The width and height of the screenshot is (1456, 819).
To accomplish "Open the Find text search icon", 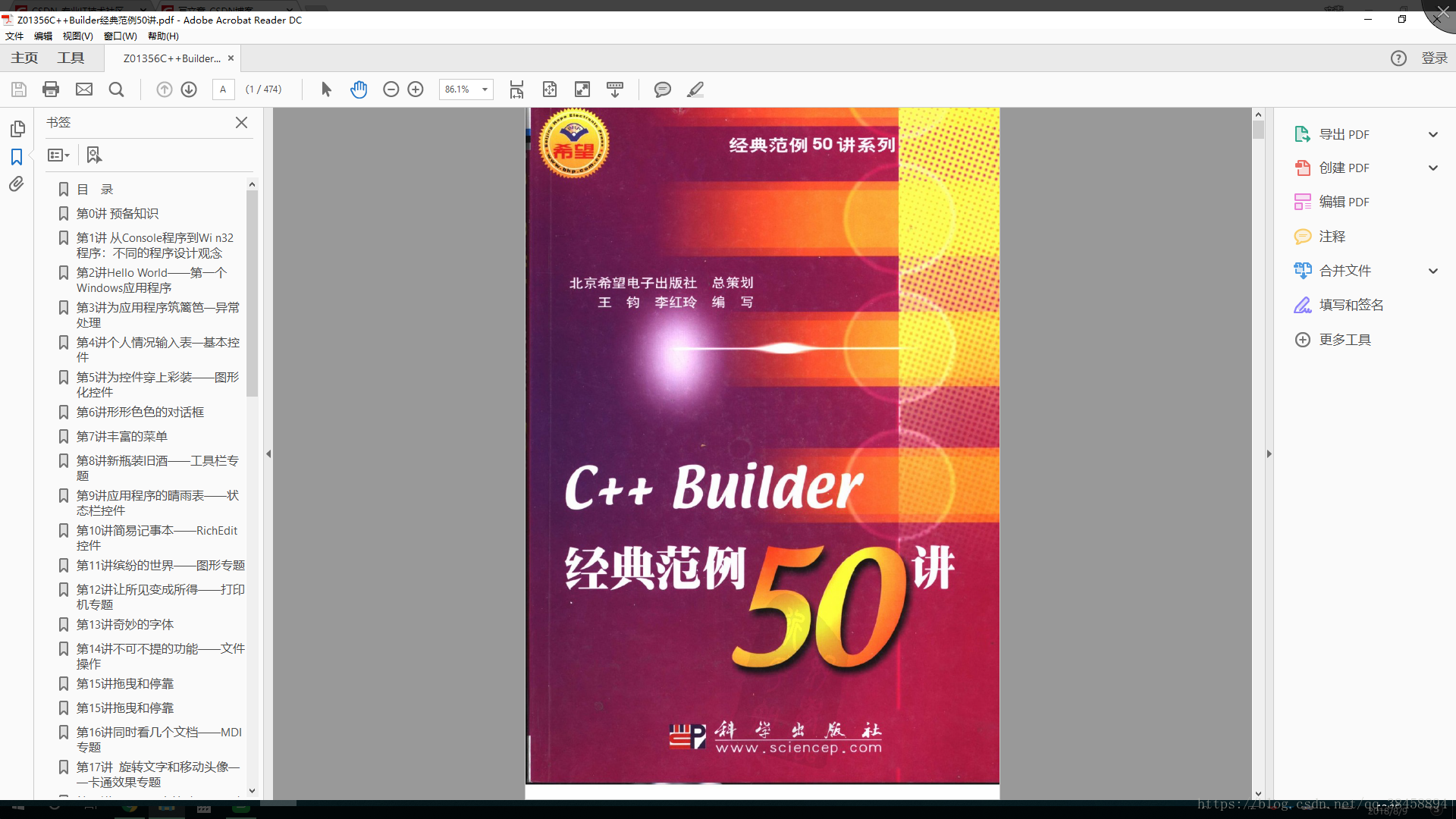I will coord(116,89).
